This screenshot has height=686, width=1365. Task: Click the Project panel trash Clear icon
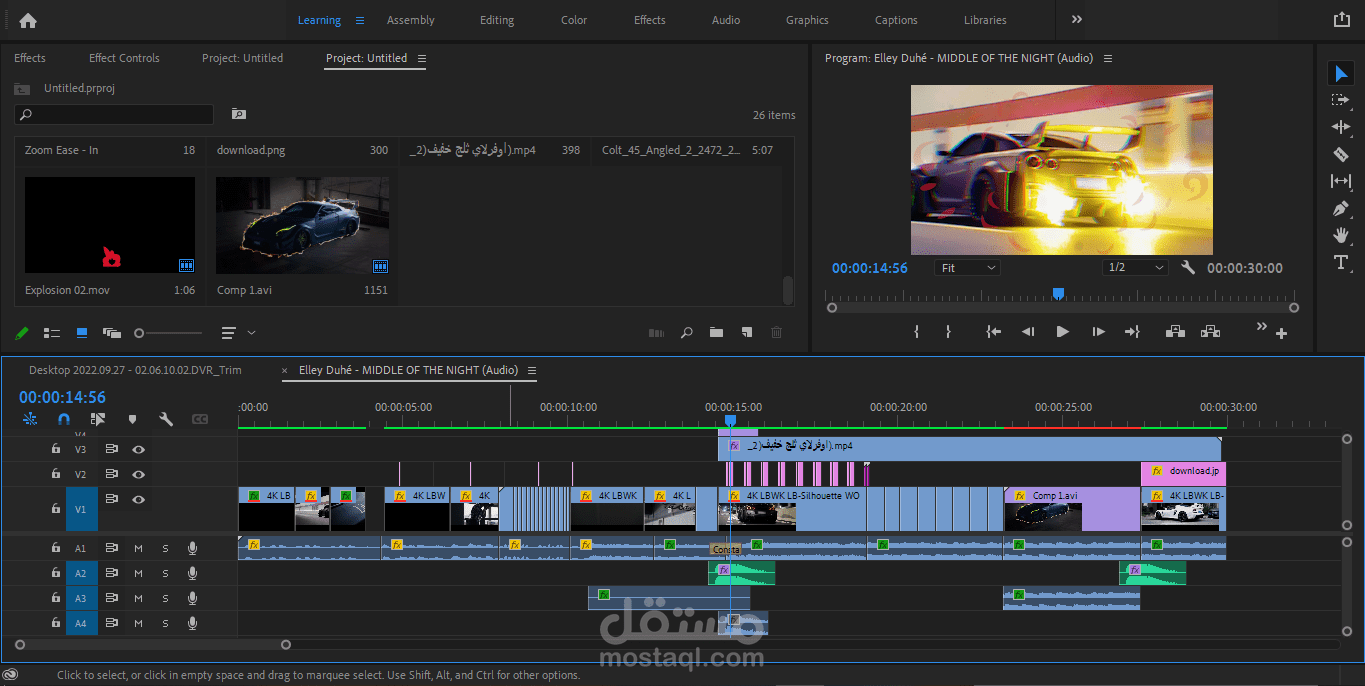776,333
